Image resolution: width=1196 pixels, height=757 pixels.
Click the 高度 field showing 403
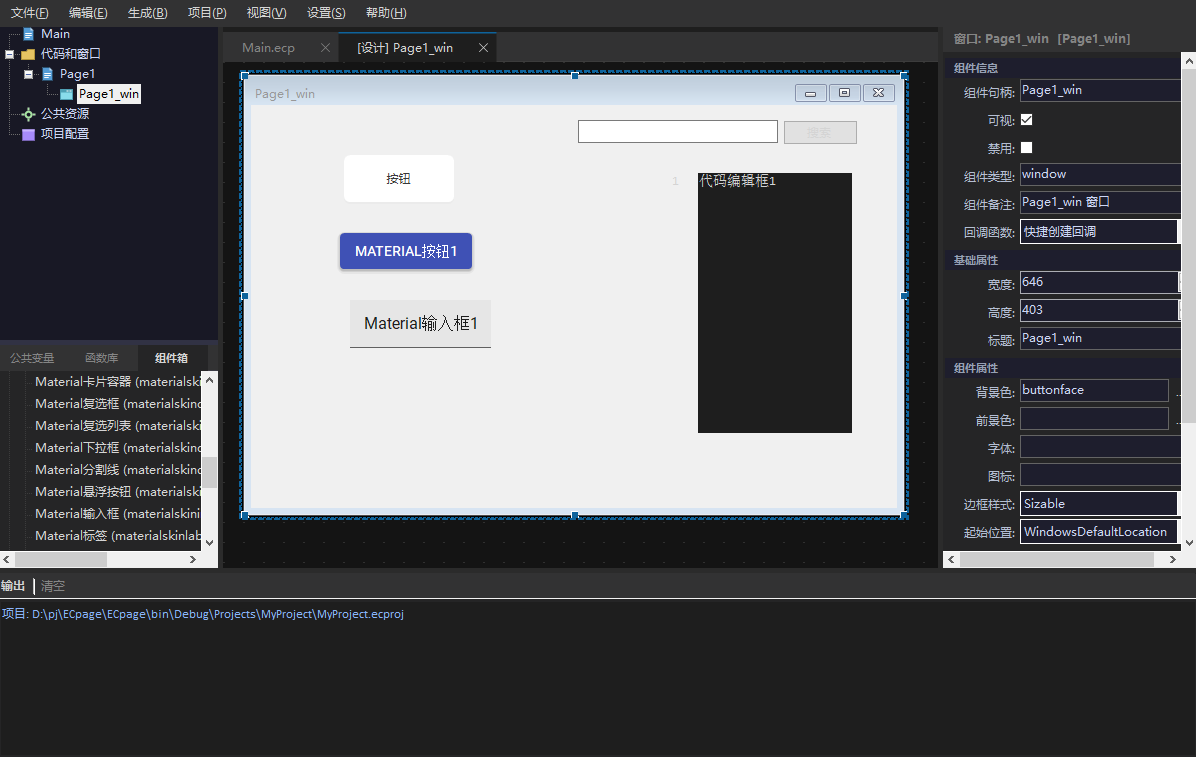1098,310
